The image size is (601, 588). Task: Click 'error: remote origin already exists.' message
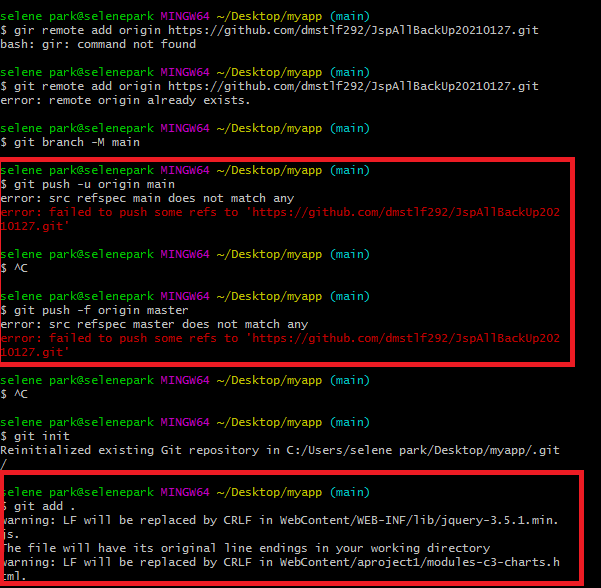tap(125, 100)
